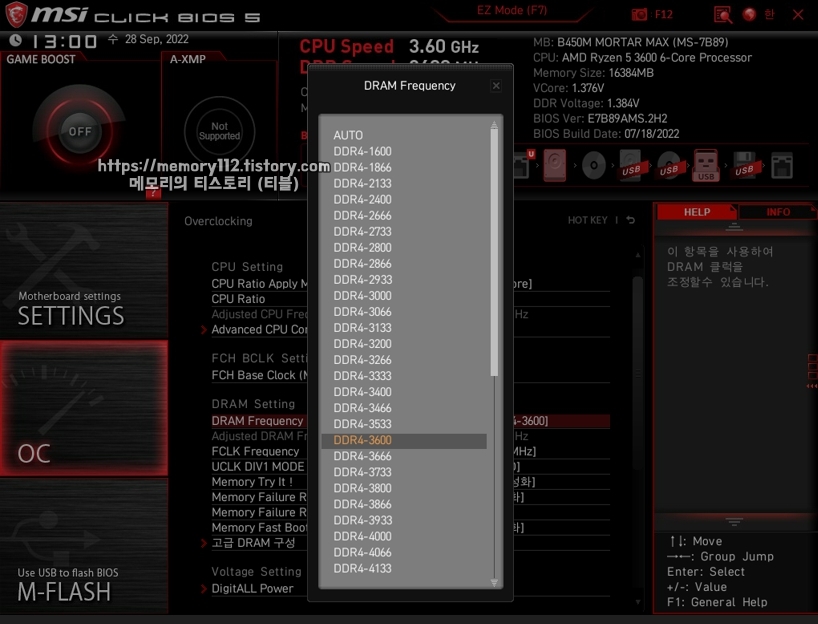Image resolution: width=818 pixels, height=624 pixels.
Task: Click the back arrow beside HOT KEY
Action: tap(631, 220)
